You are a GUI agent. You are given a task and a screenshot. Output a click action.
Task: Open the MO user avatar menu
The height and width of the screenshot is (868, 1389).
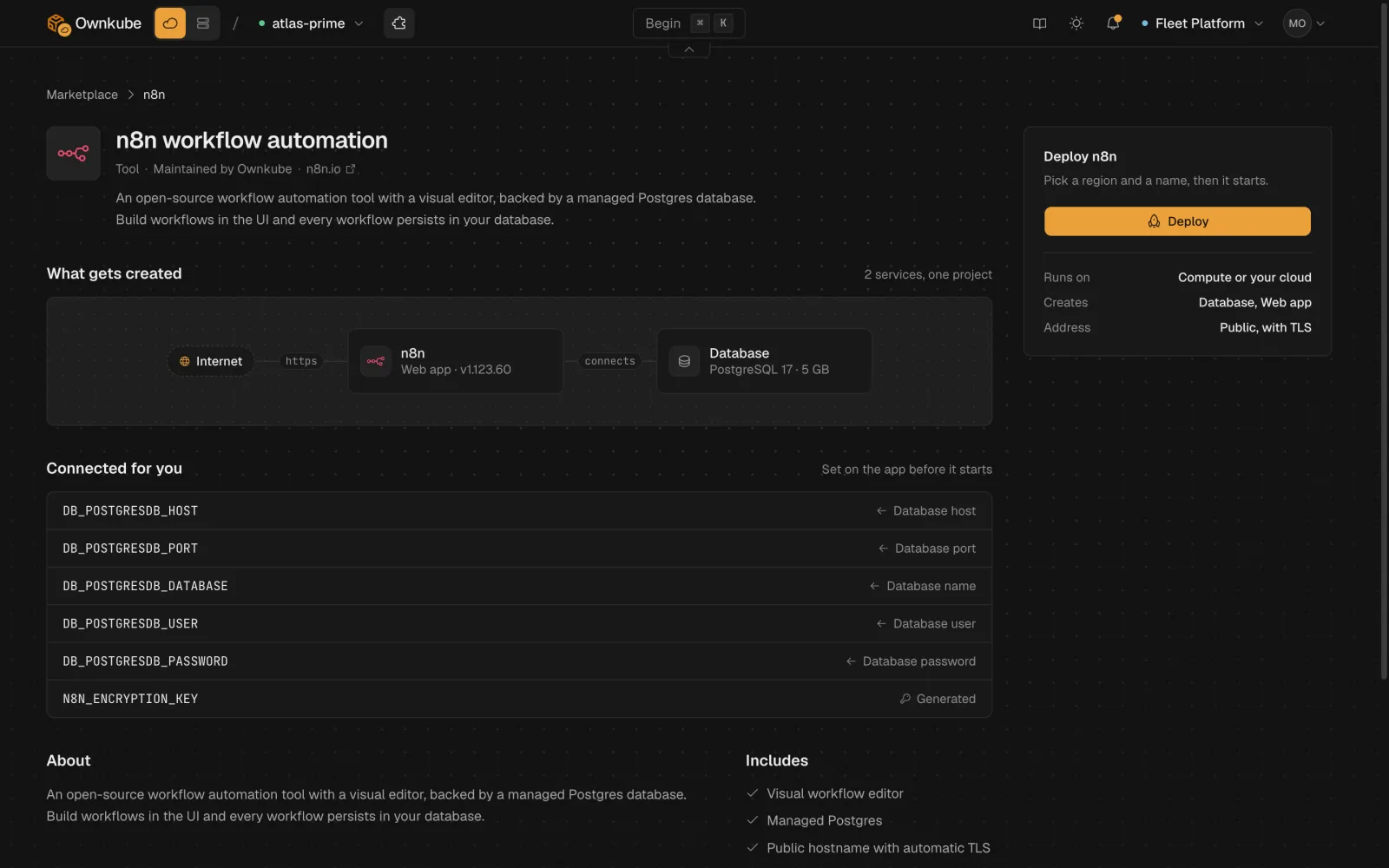click(x=1304, y=23)
